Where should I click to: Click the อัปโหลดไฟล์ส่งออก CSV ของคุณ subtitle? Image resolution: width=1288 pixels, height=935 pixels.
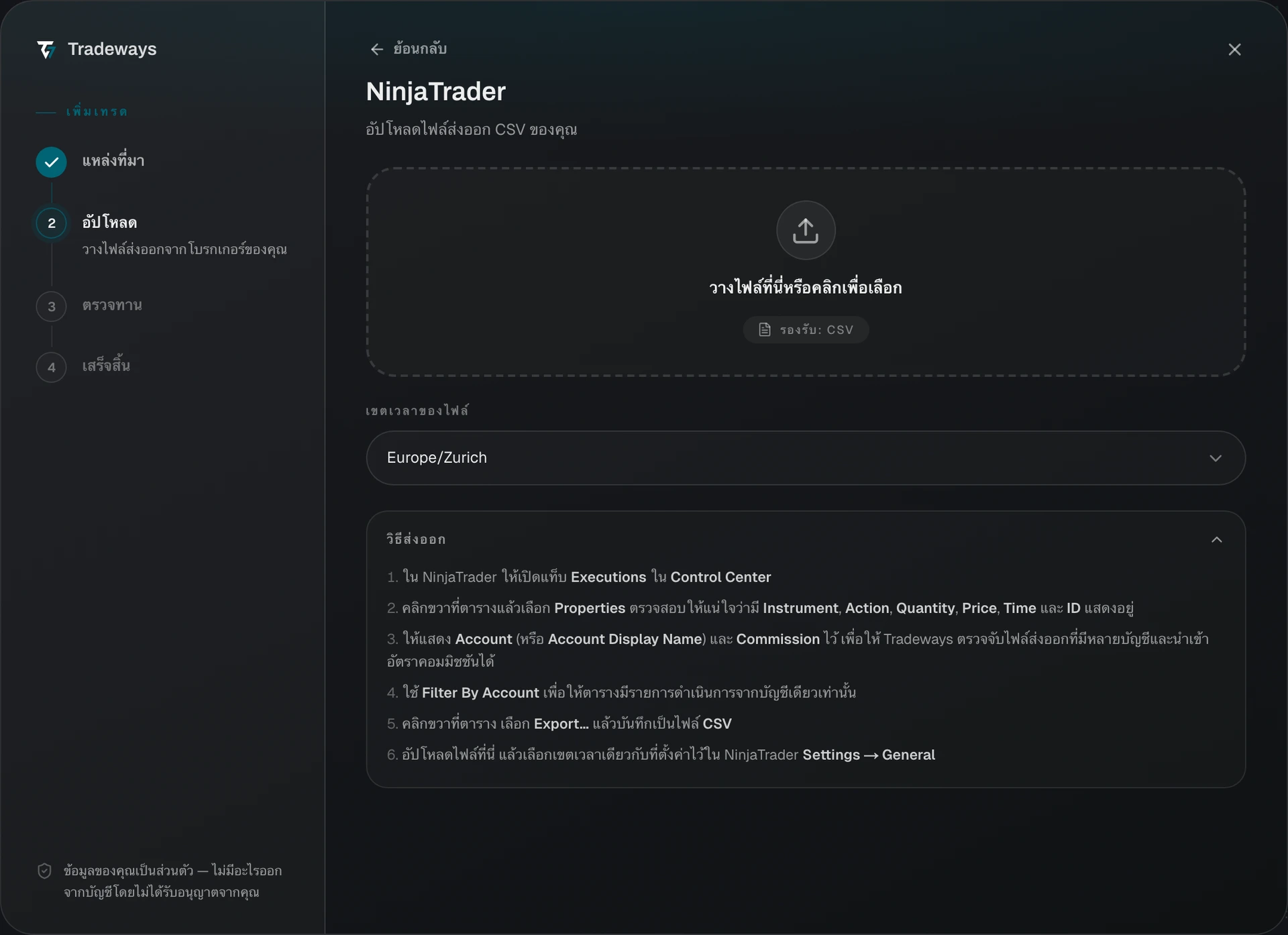471,129
